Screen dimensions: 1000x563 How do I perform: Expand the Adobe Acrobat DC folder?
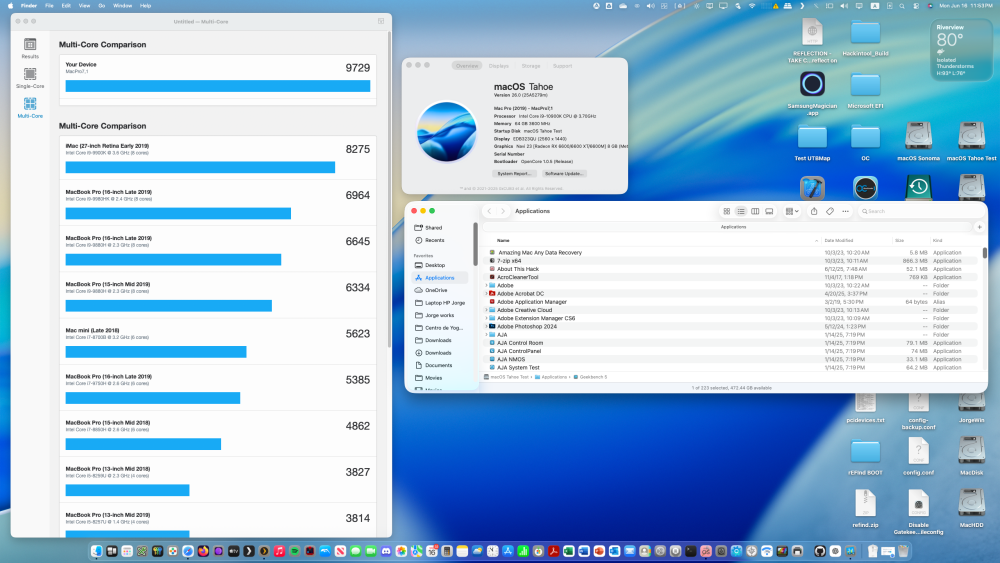click(x=487, y=294)
